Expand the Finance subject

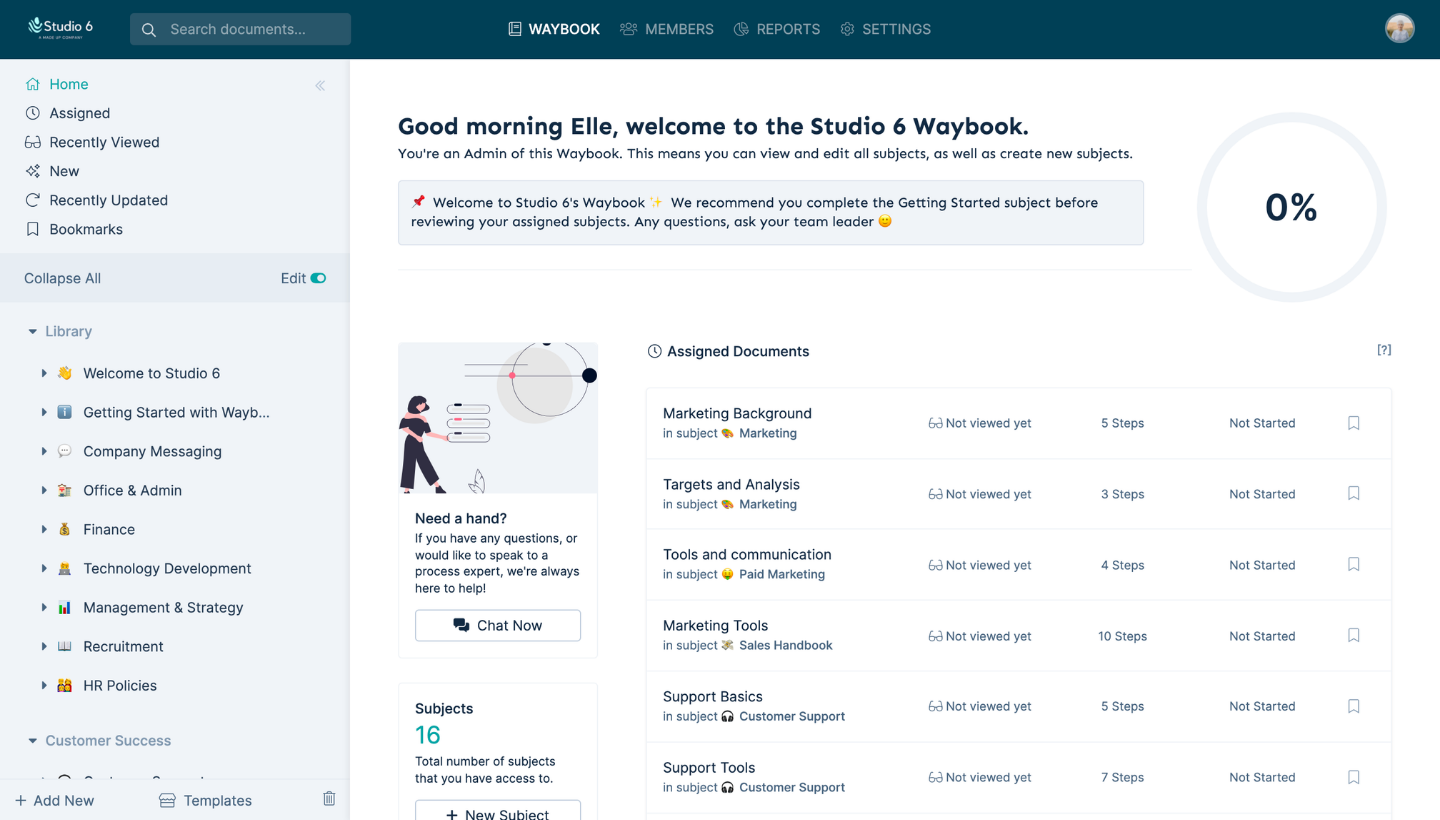[44, 529]
